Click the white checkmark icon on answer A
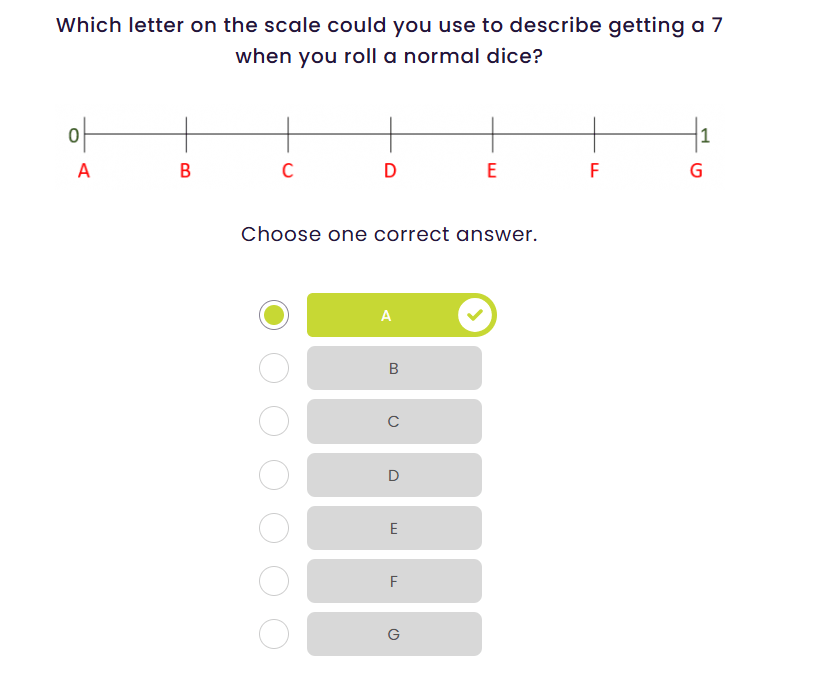 (x=476, y=316)
